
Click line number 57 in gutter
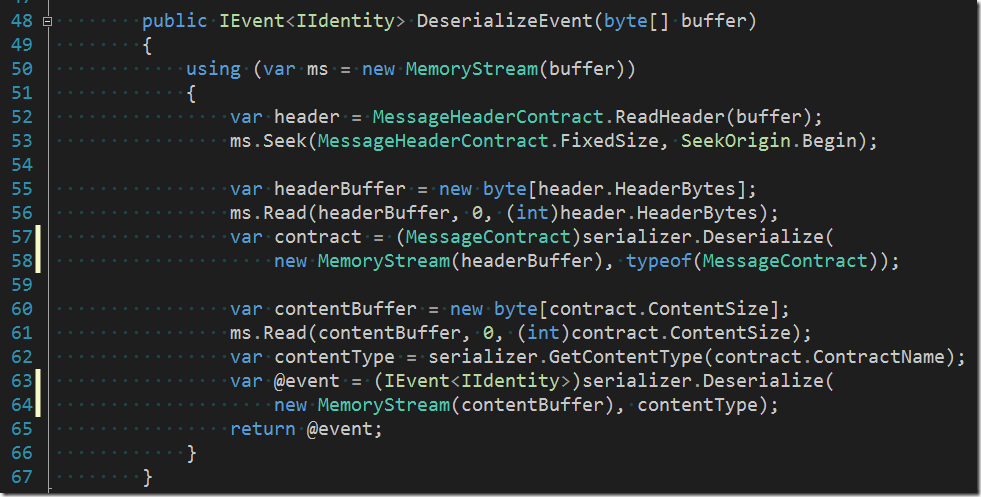pyautogui.click(x=22, y=237)
